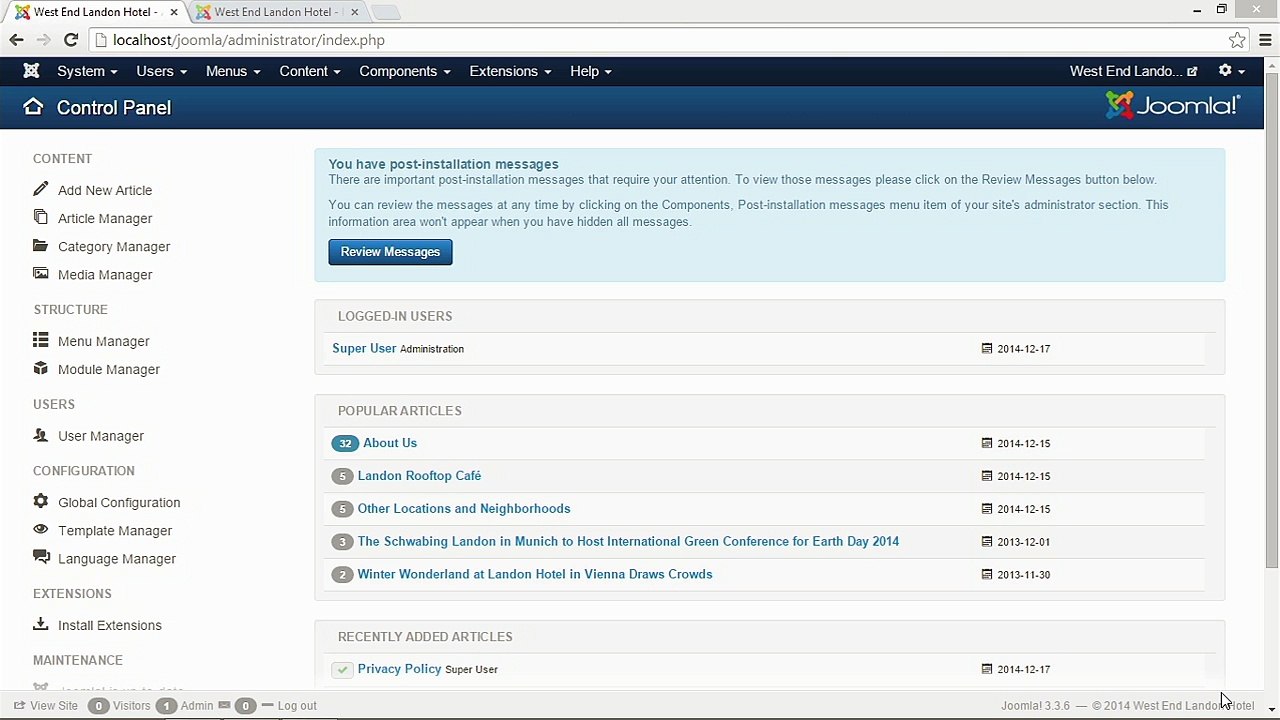Expand the Help dropdown
The image size is (1280, 720).
pos(591,71)
